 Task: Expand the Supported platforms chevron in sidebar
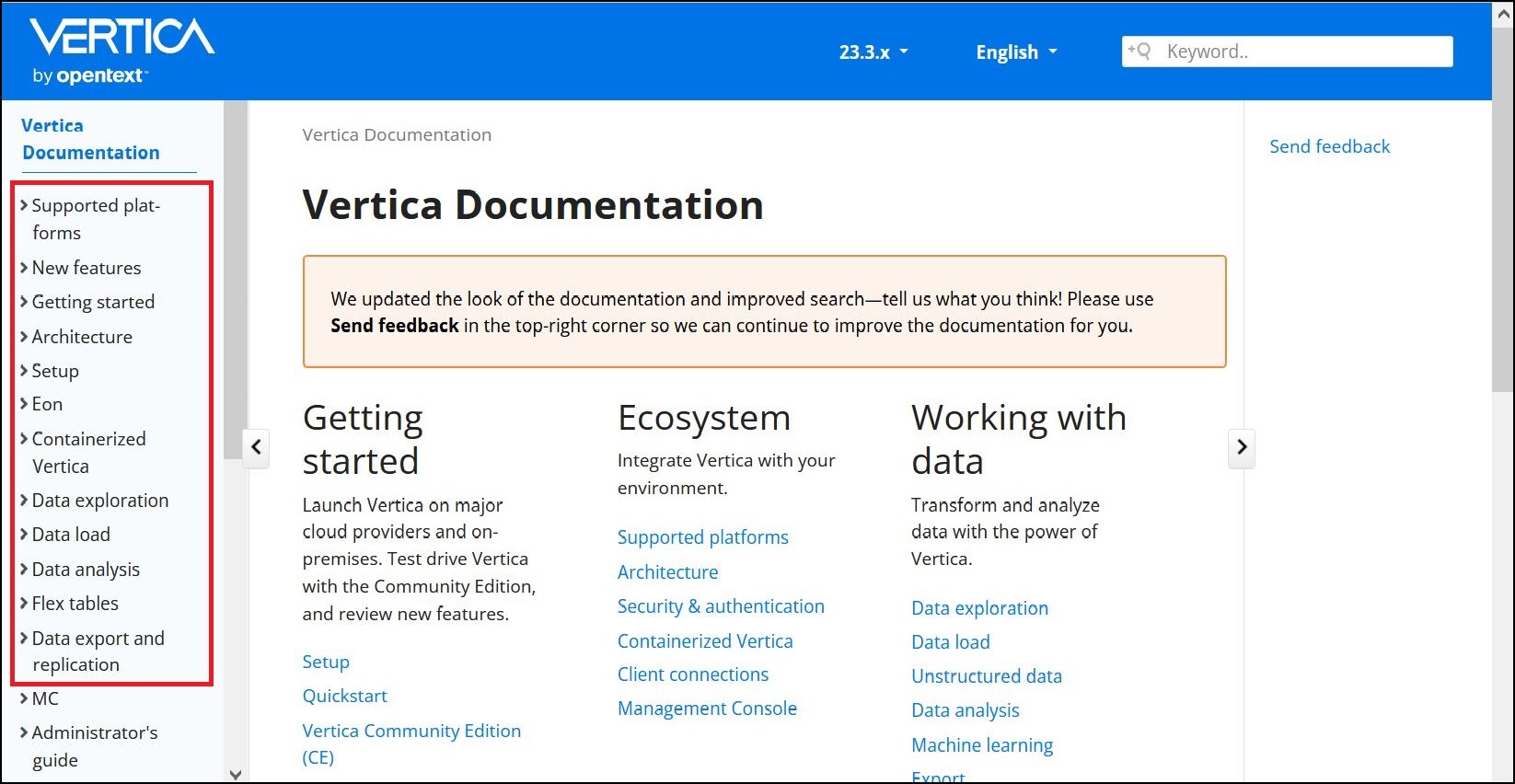coord(24,205)
